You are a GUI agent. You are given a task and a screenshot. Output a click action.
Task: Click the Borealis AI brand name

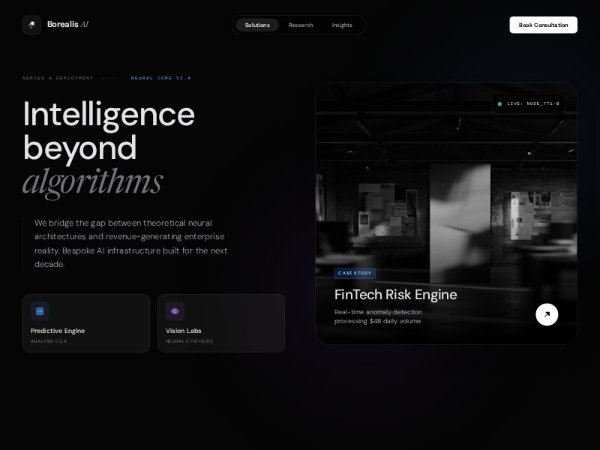(68, 24)
